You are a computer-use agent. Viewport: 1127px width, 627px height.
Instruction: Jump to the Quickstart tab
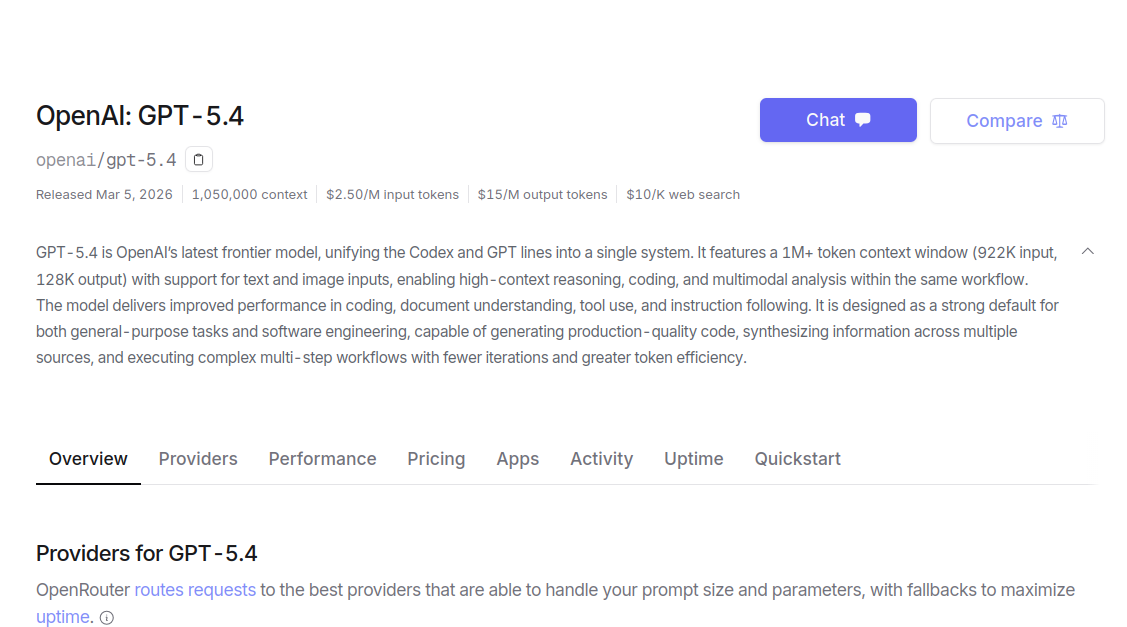coord(797,459)
